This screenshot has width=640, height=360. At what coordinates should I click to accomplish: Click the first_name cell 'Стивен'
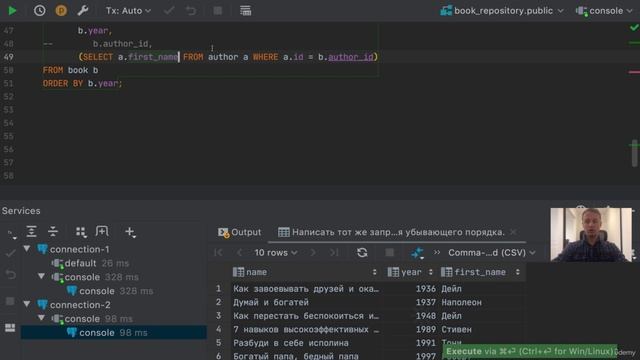pyautogui.click(x=456, y=329)
